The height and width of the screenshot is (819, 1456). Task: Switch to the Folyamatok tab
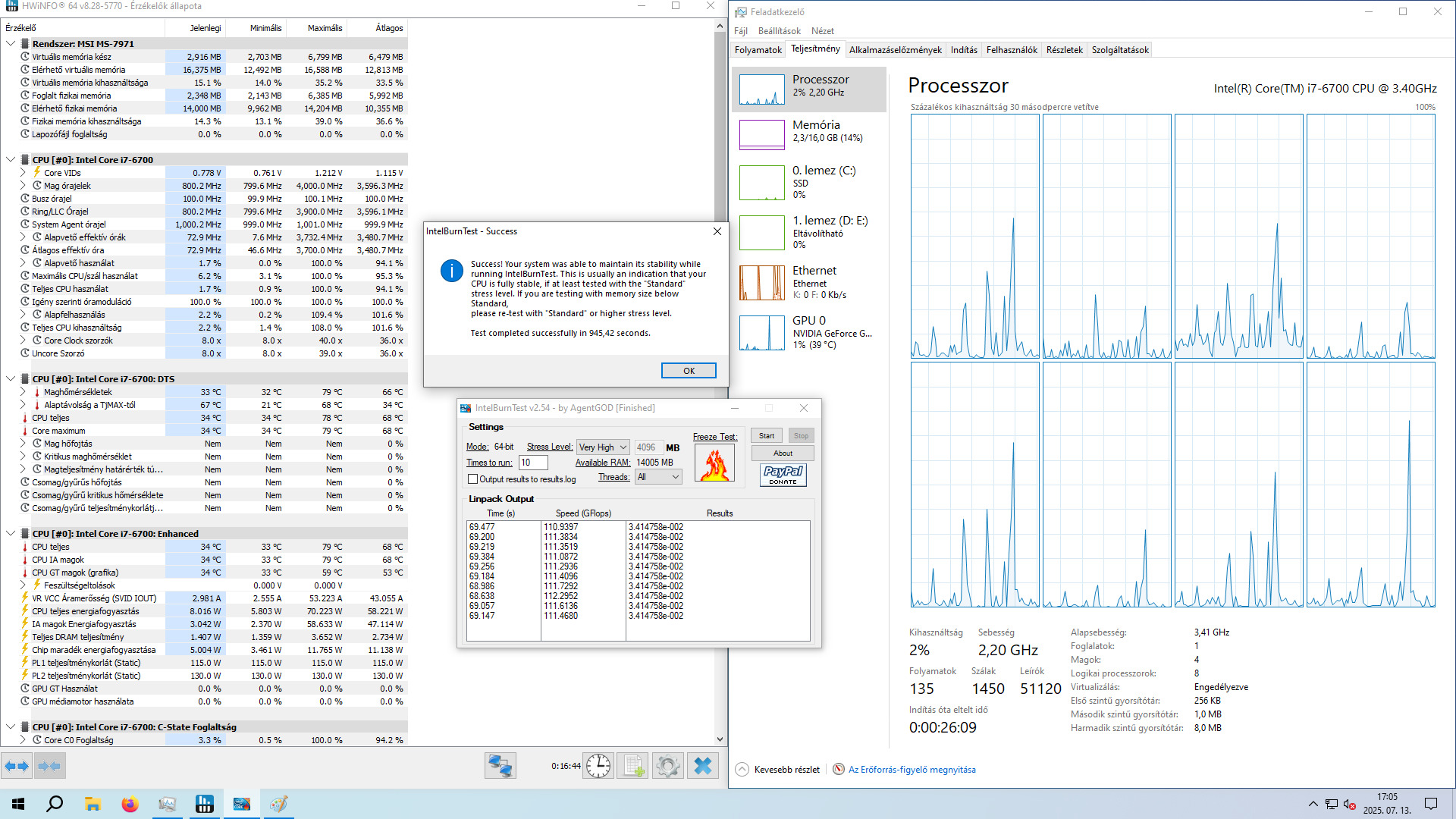758,50
